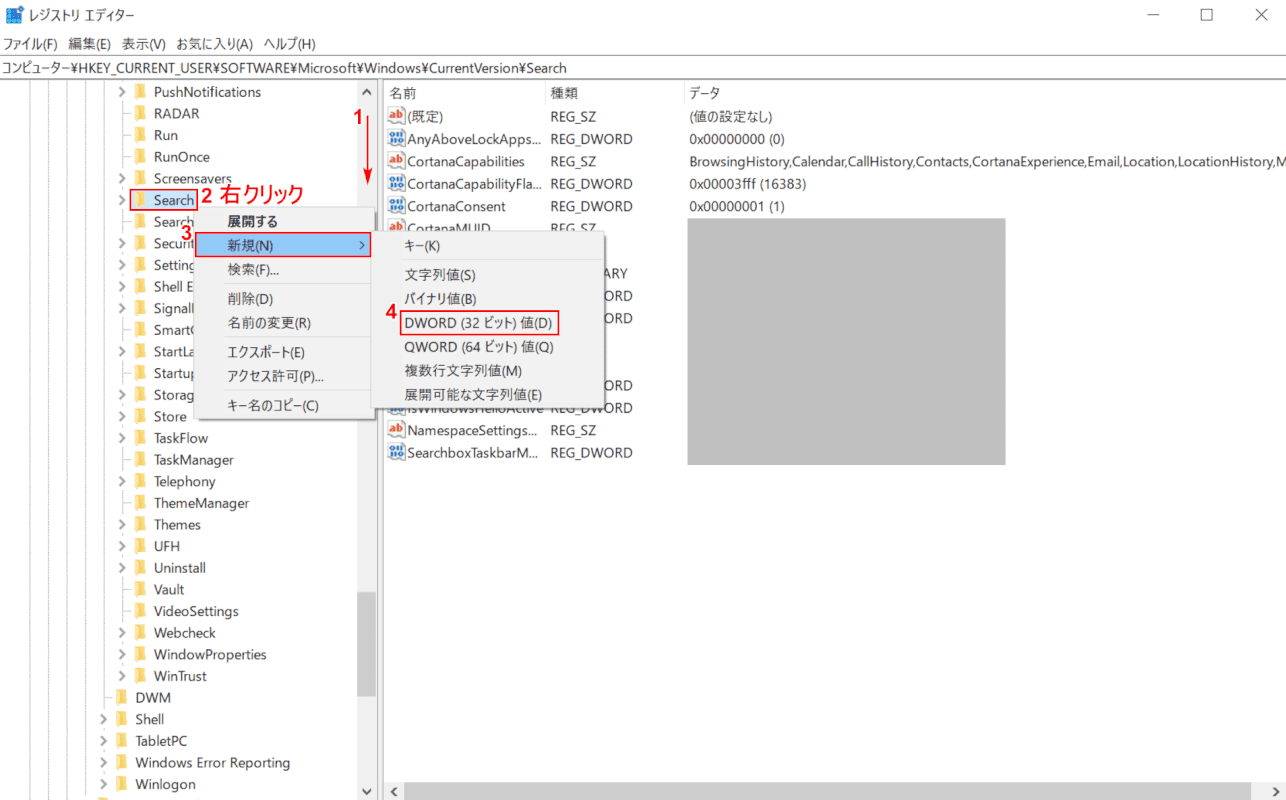Screen dimensions: 1286x800
Task: Click the 種類 column header
Action: pyautogui.click(x=614, y=93)
